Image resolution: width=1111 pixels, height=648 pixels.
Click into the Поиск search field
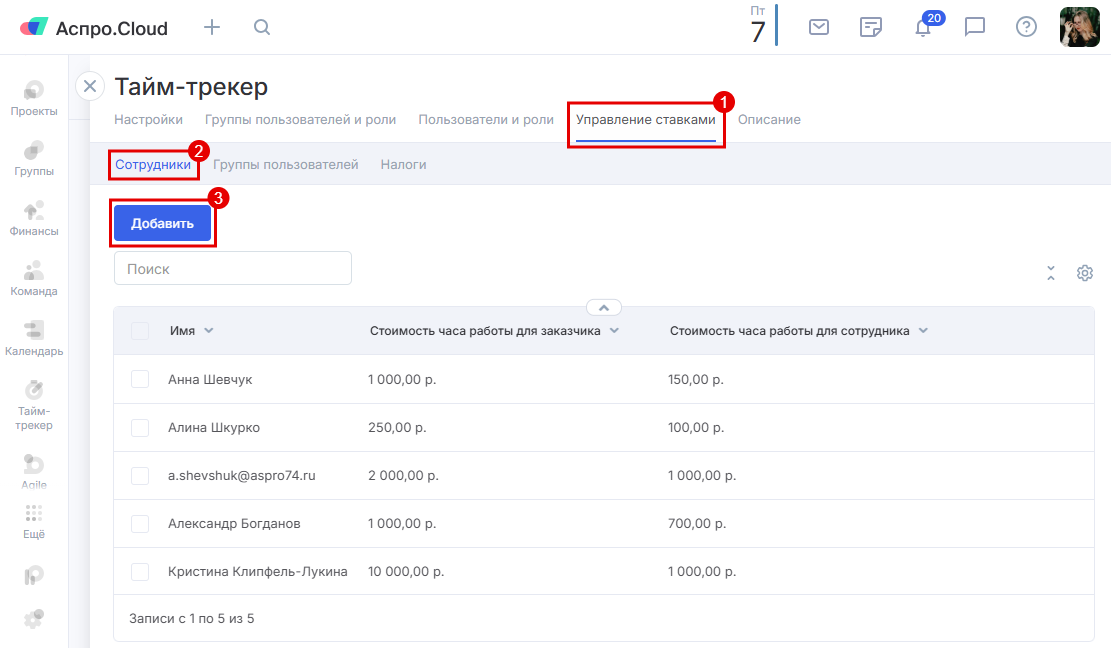[x=233, y=269]
